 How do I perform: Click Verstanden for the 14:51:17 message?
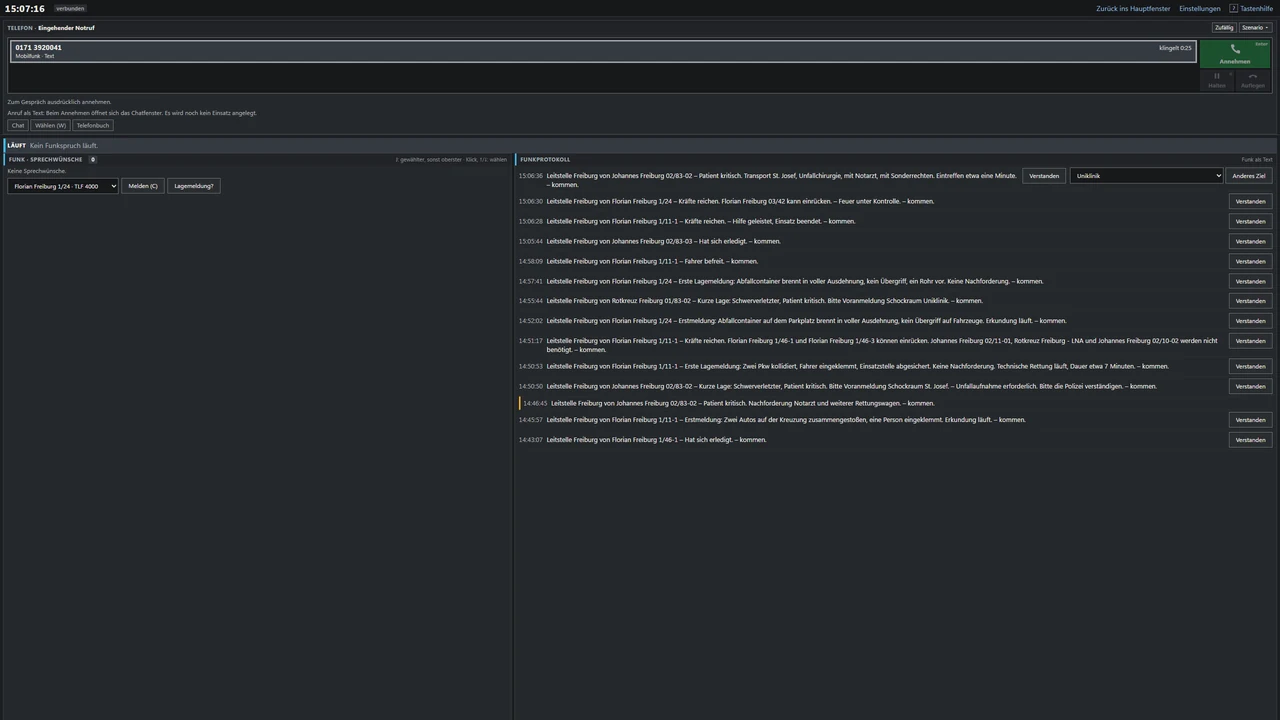point(1250,341)
